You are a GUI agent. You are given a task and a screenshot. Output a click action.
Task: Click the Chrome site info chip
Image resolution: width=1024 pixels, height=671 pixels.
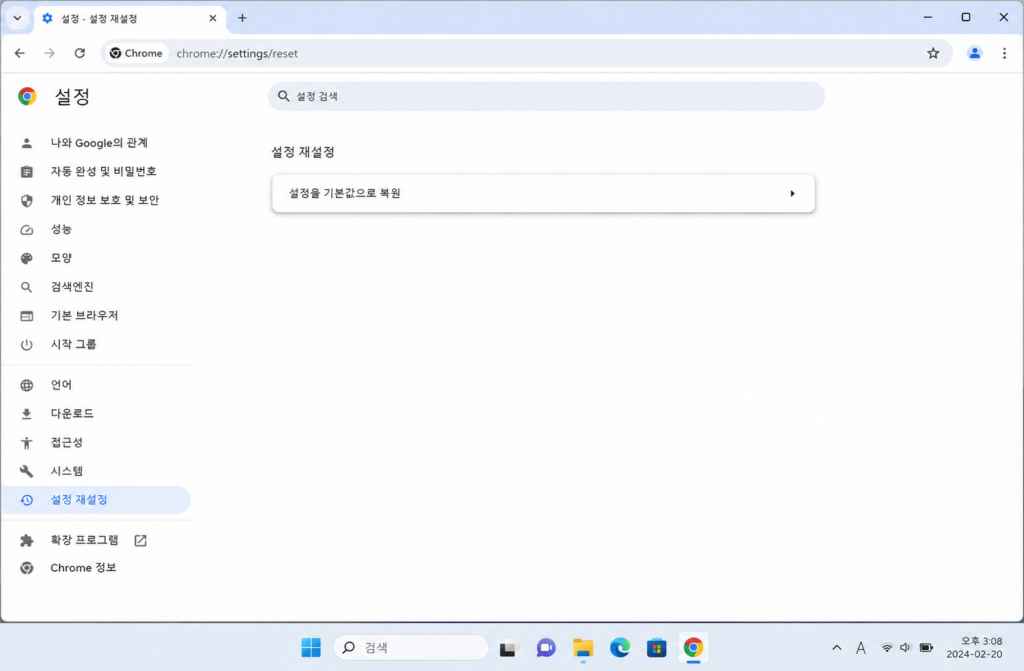coord(136,54)
